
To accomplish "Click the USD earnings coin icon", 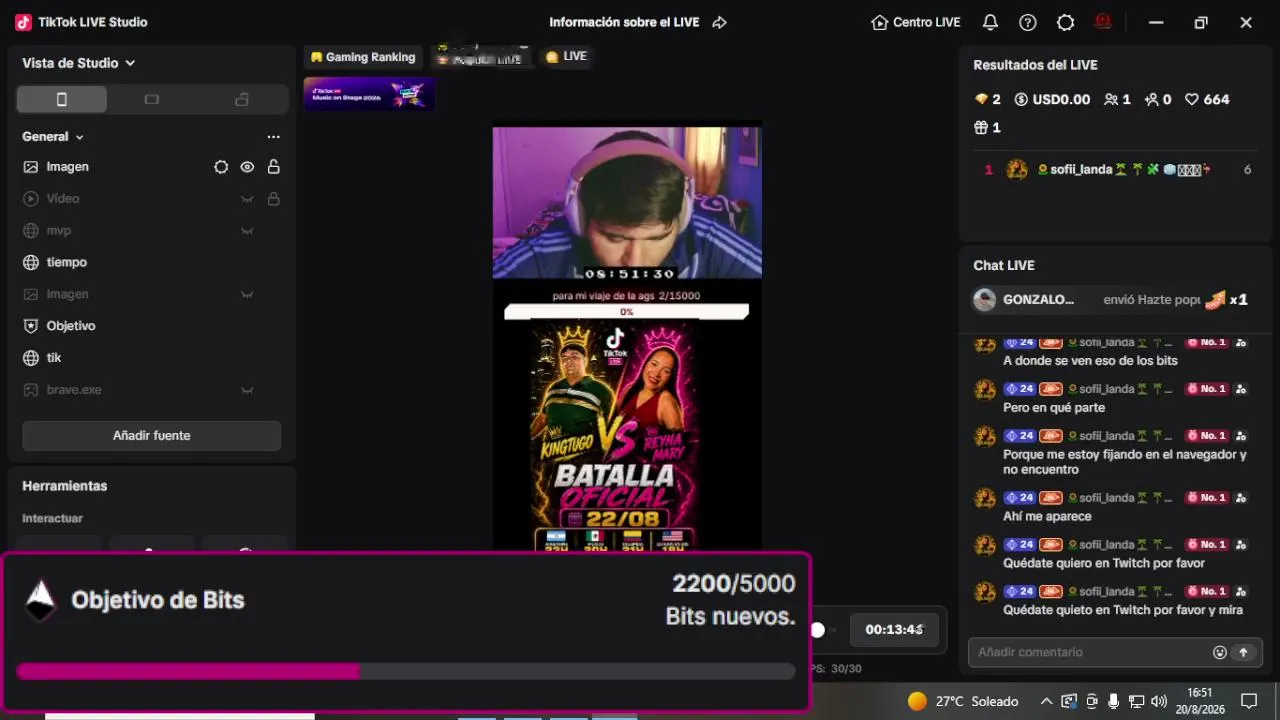I will [x=1021, y=99].
